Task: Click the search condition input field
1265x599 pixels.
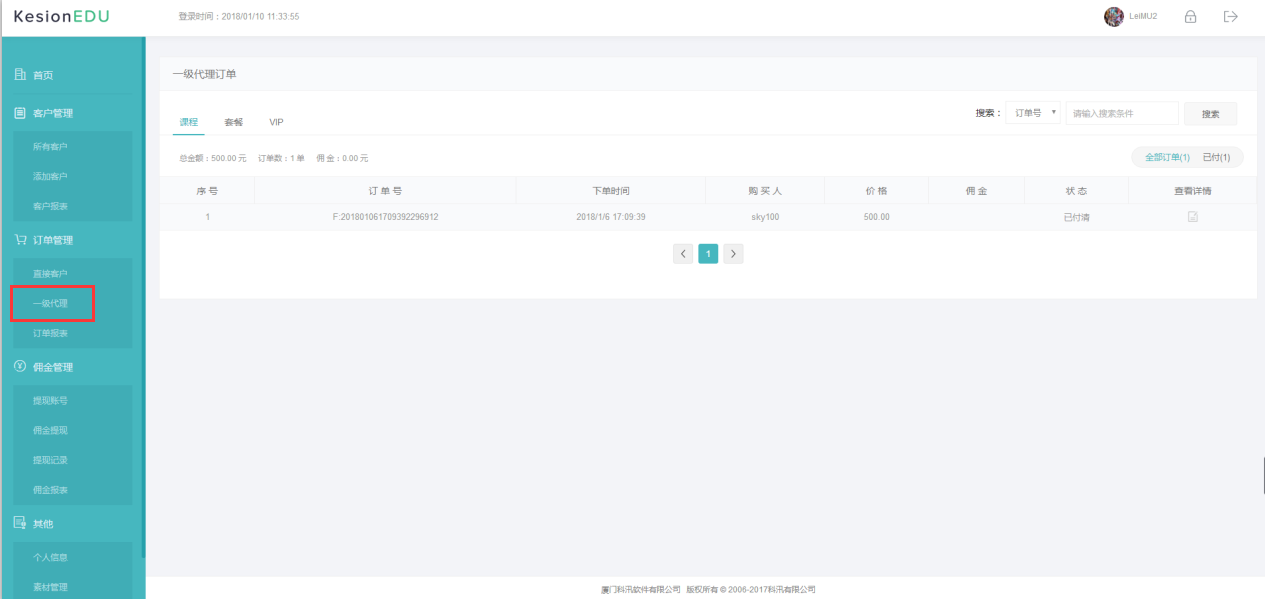Action: (1122, 113)
